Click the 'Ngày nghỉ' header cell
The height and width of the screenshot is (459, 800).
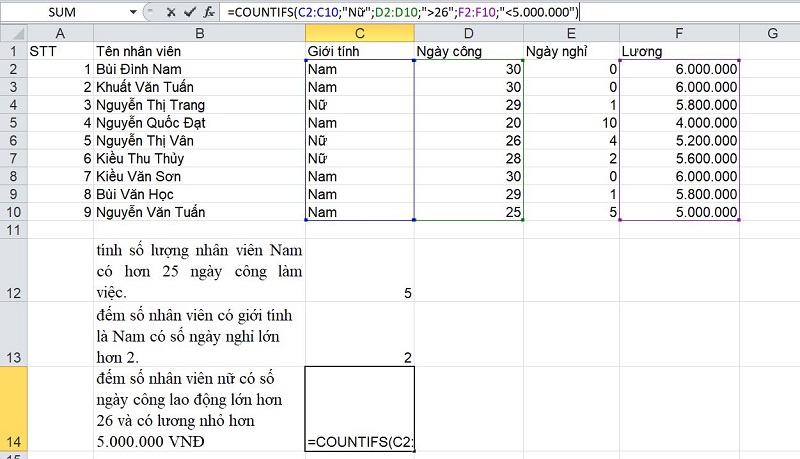coord(571,51)
